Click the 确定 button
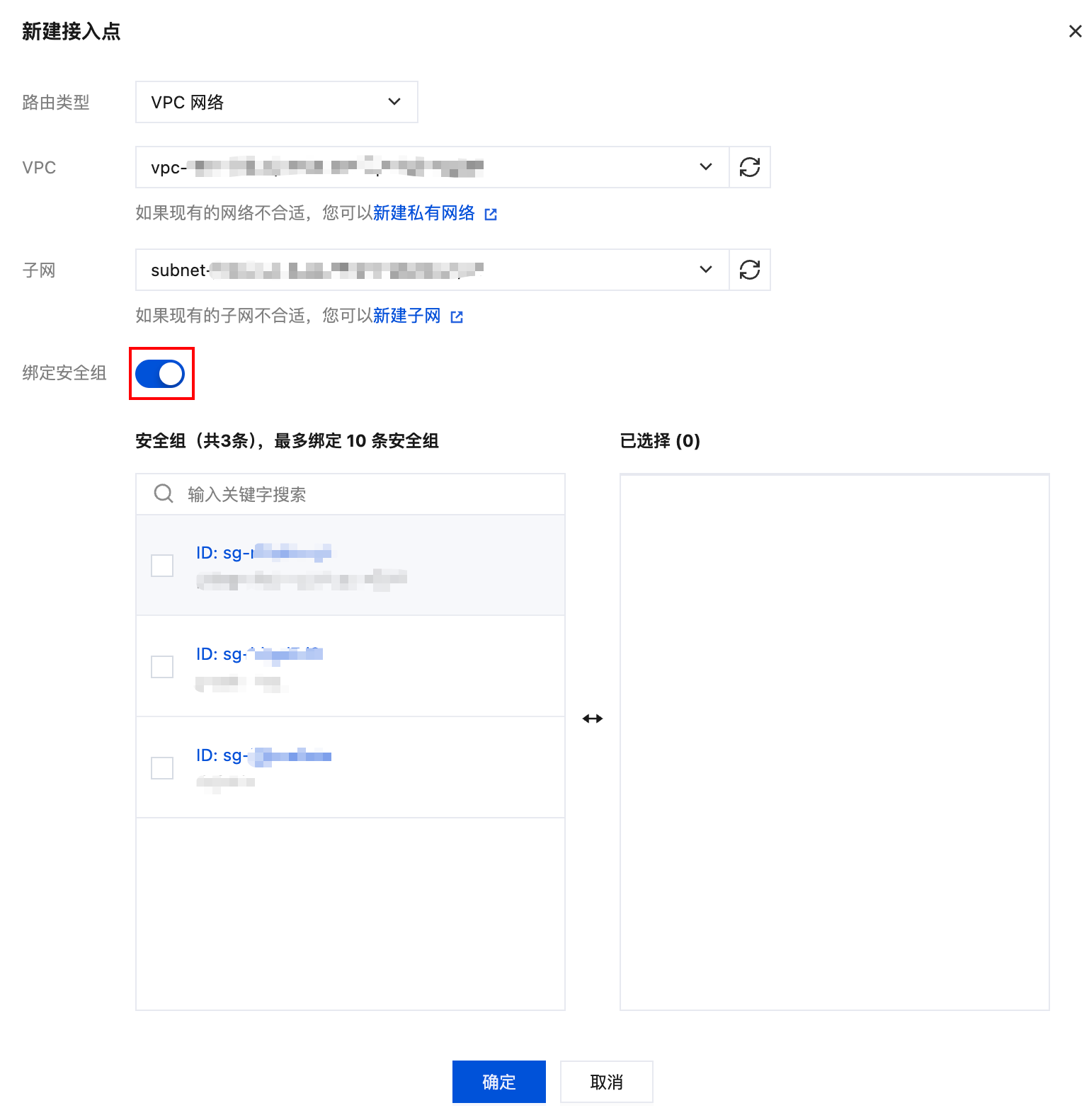 pyautogui.click(x=499, y=1082)
